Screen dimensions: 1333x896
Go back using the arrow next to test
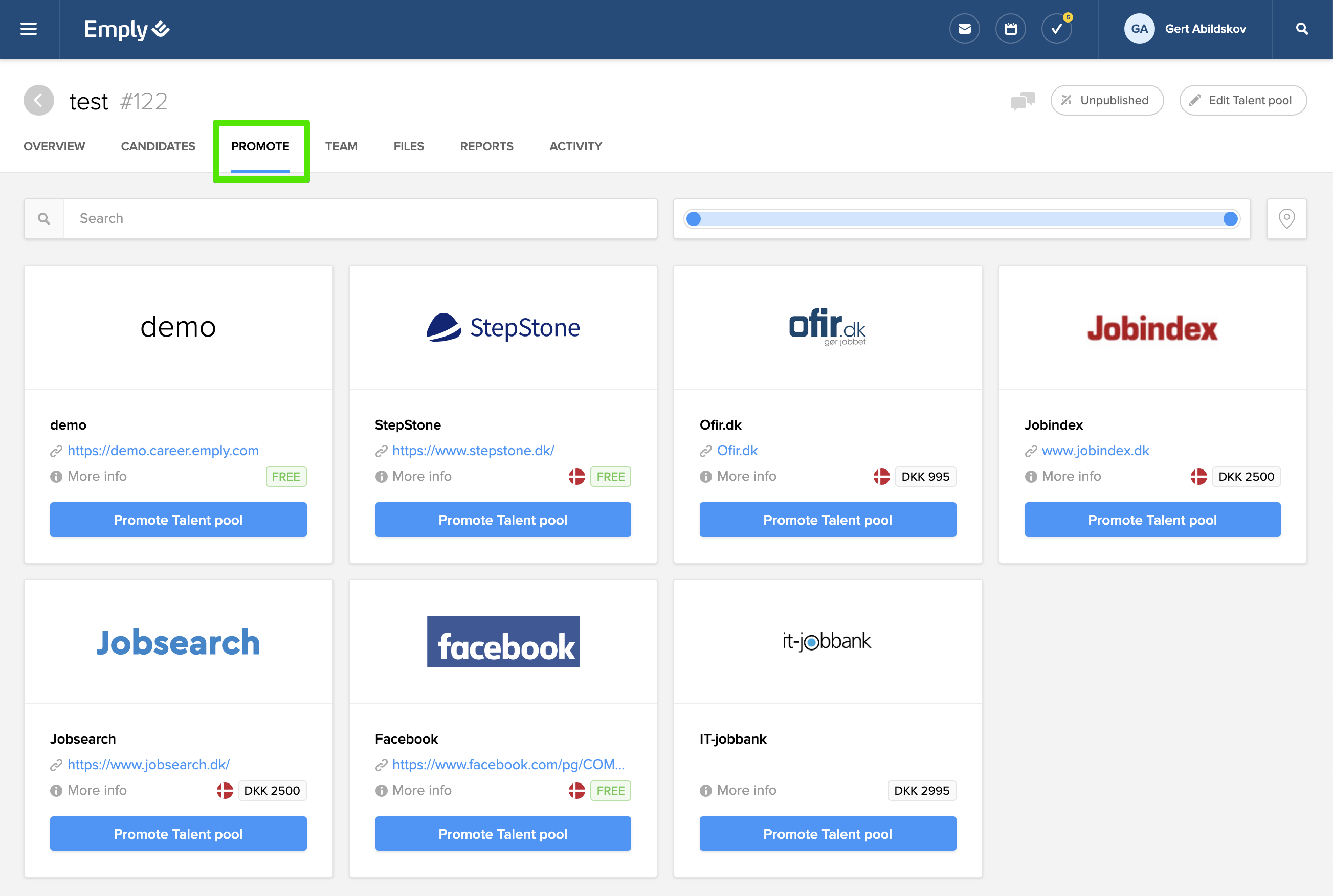point(38,101)
